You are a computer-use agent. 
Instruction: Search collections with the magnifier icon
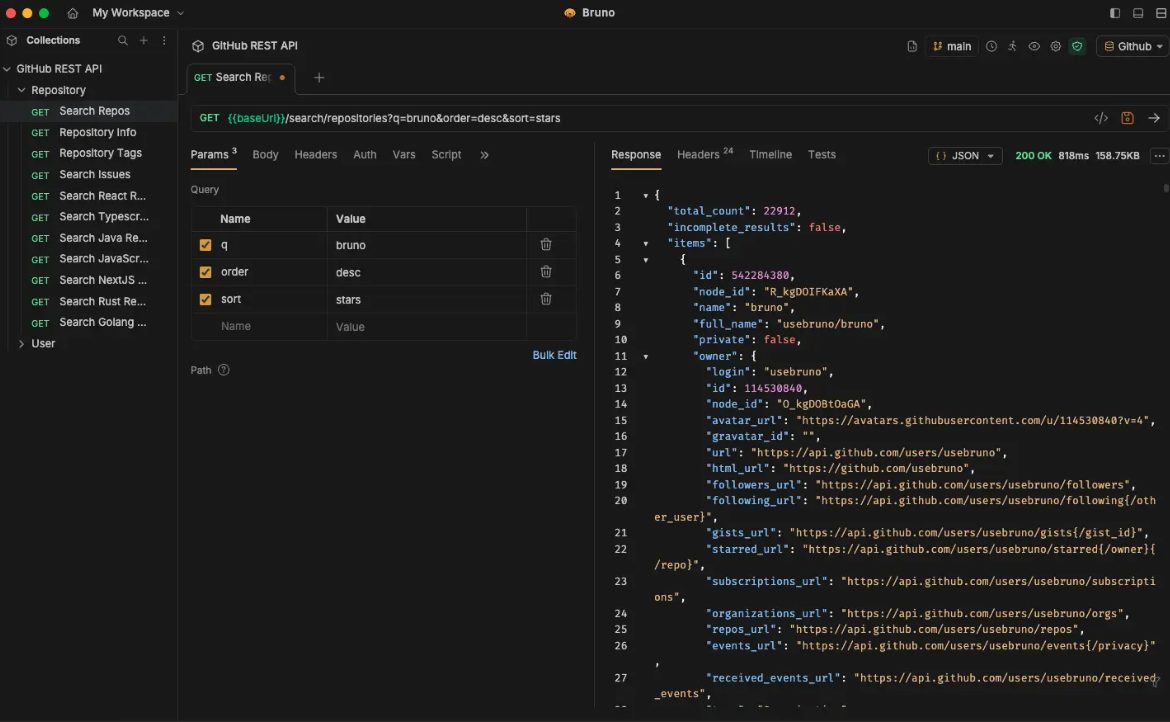click(122, 40)
